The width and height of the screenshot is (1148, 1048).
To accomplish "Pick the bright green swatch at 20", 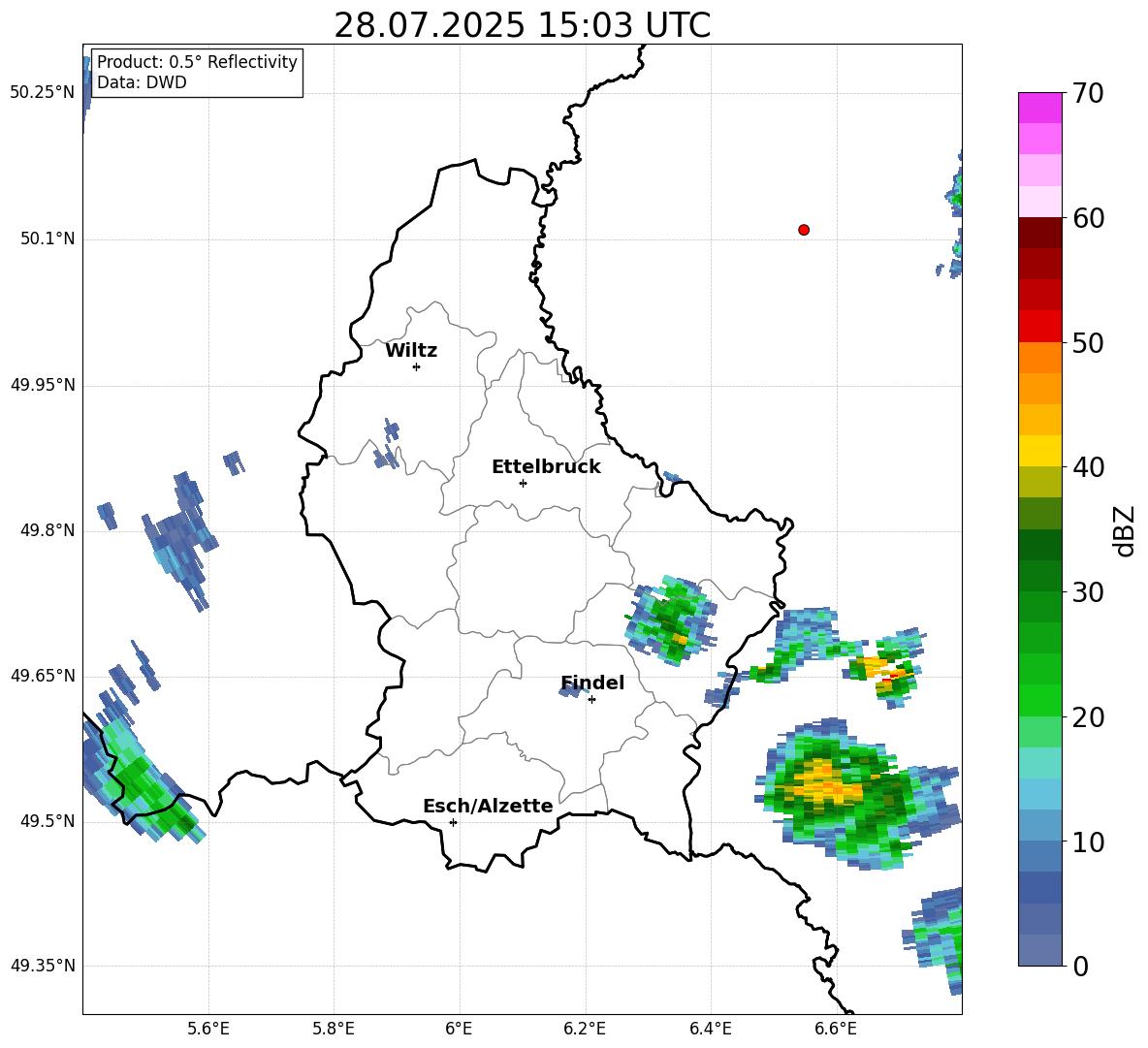I will 1039,700.
